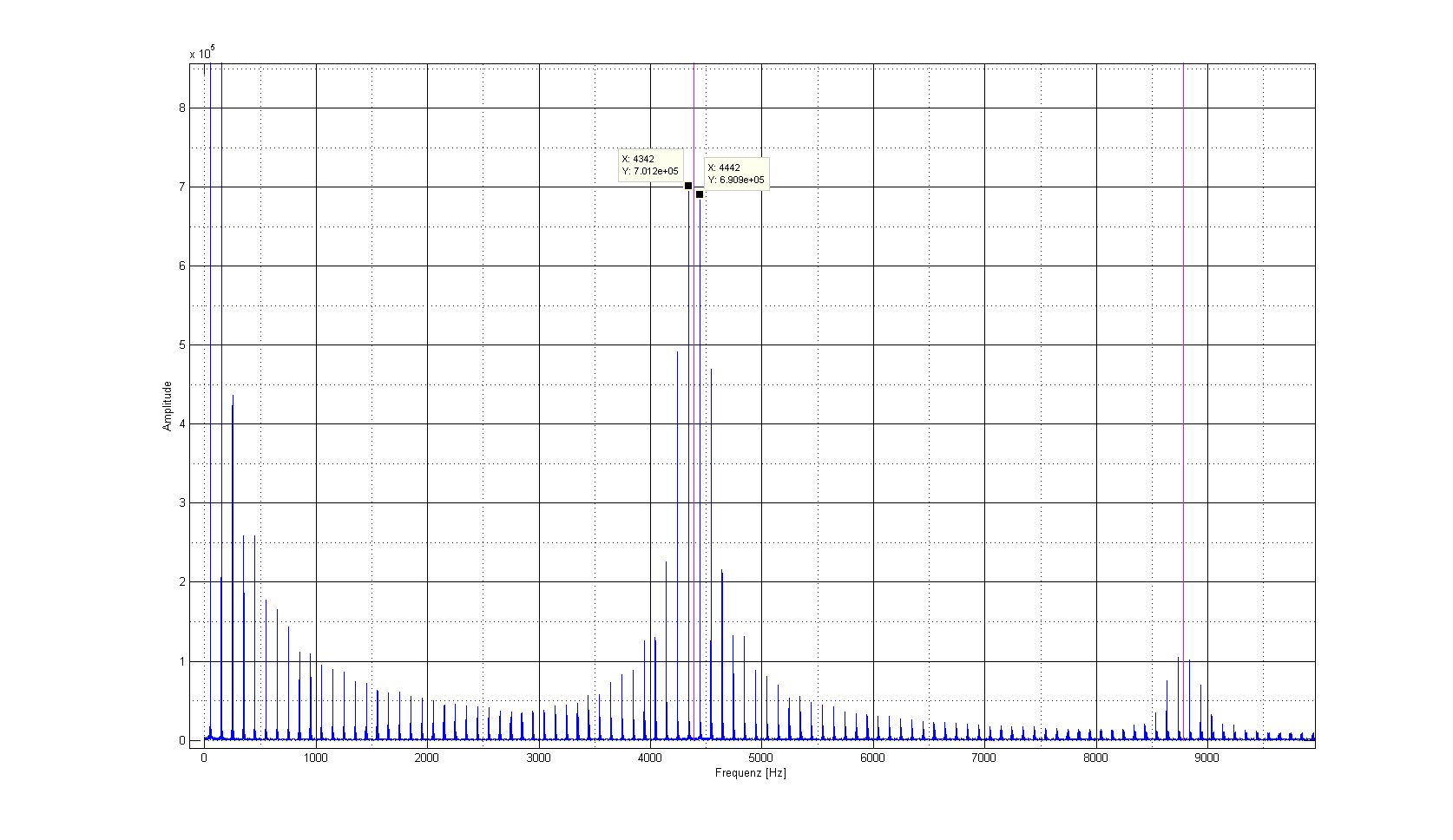1453x840 pixels.
Task: Click the x-axis tick label '7000'
Action: coord(983,758)
